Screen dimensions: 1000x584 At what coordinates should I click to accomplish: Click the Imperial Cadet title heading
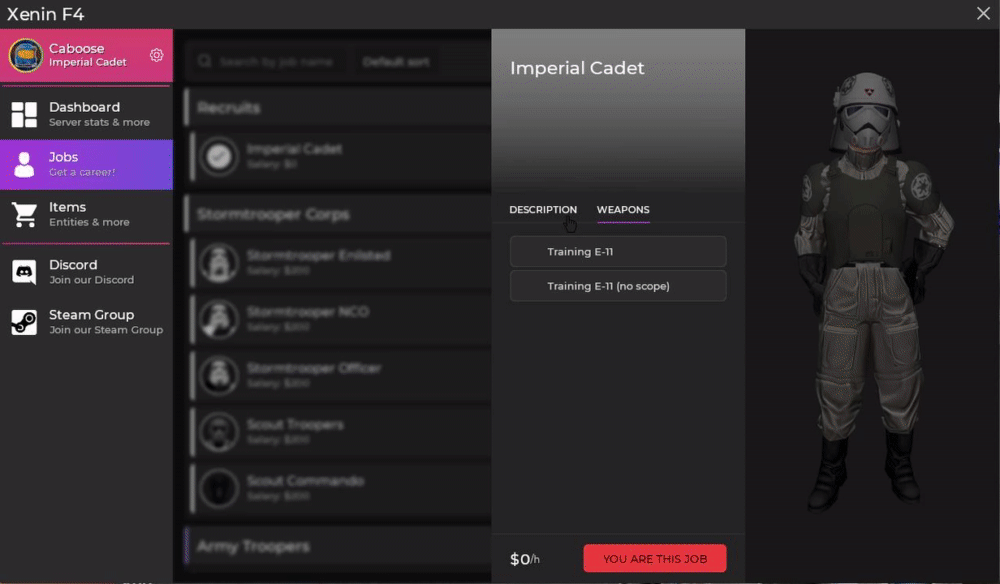(x=577, y=68)
